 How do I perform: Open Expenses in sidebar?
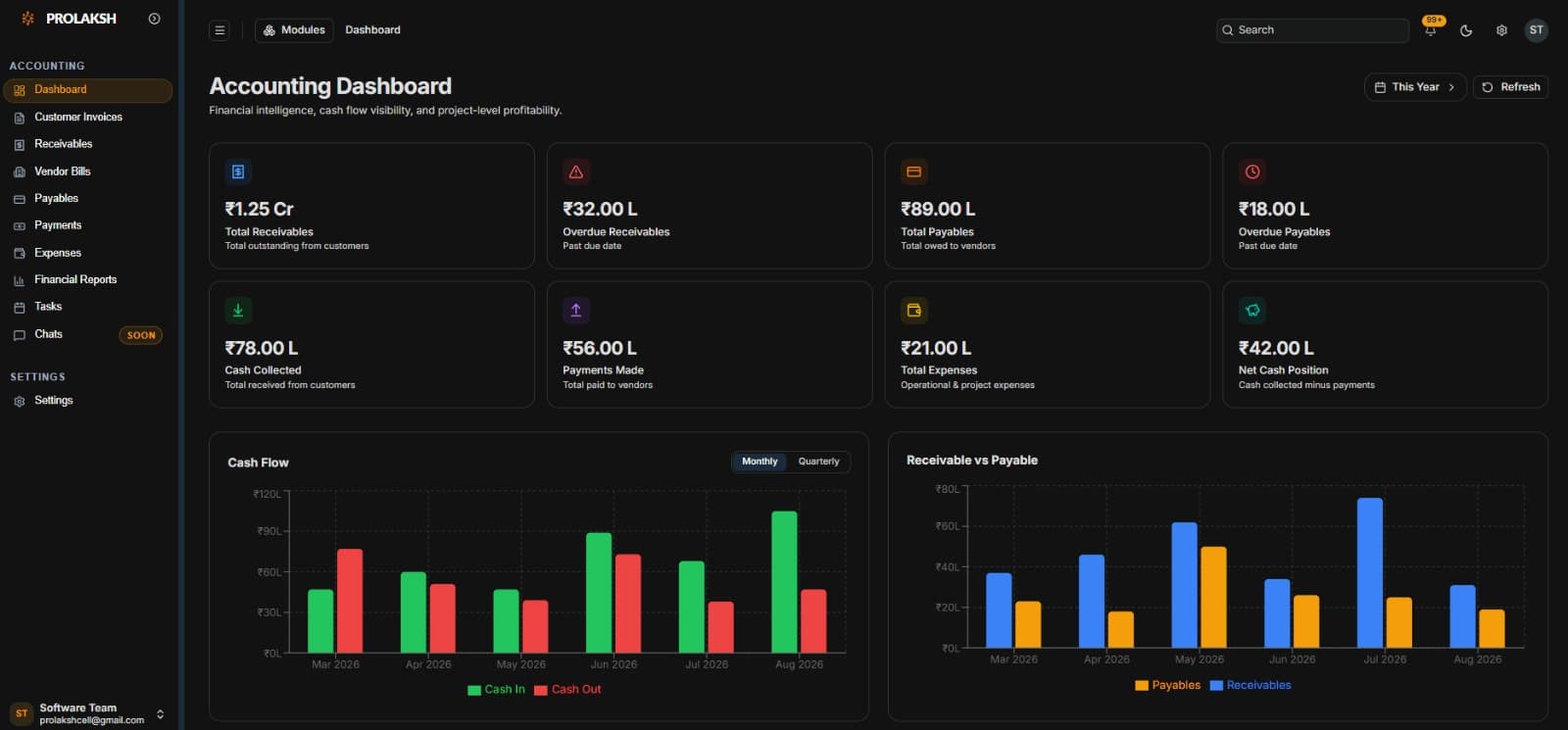click(x=88, y=253)
